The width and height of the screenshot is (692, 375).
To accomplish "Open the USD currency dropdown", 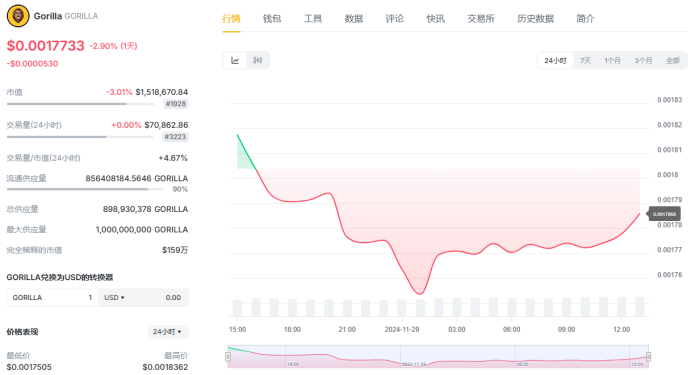I will coord(114,297).
